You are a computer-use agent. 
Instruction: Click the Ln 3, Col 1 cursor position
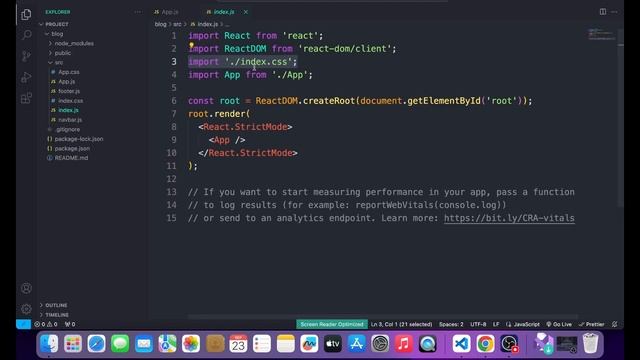401,324
